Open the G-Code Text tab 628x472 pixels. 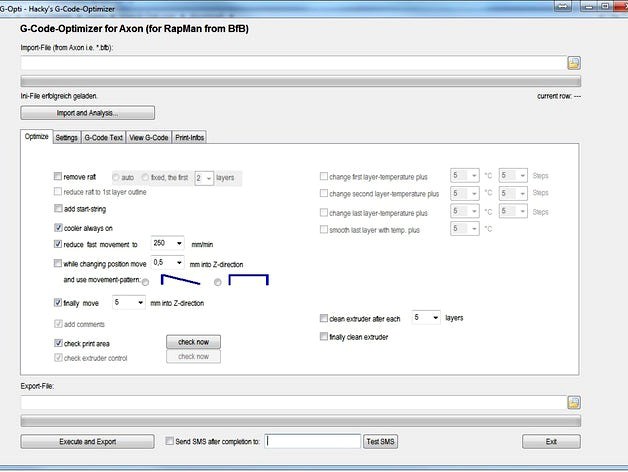[x=104, y=137]
